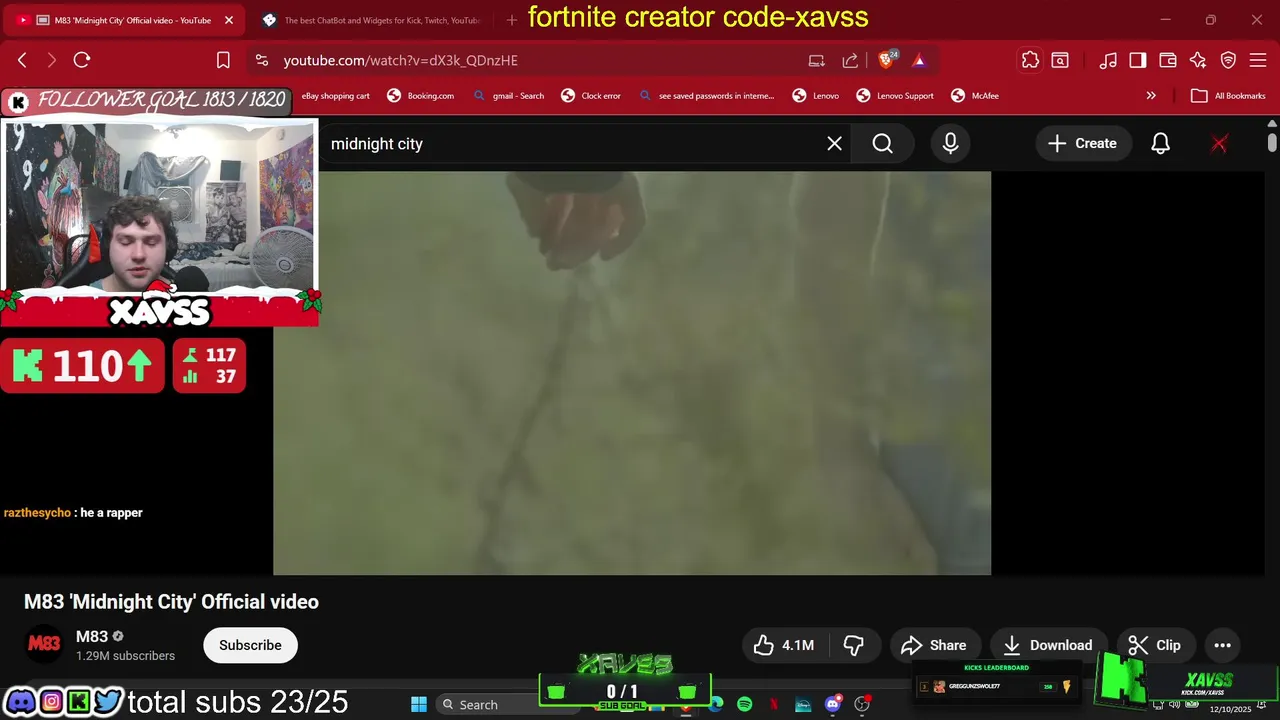Share the Midnight City video
The width and height of the screenshot is (1280, 720).
pos(934,645)
